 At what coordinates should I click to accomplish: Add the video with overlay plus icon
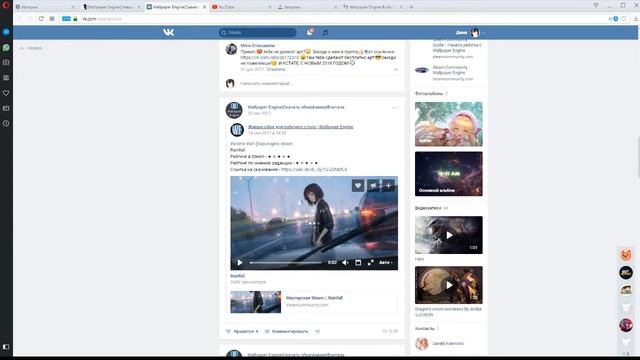[388, 185]
